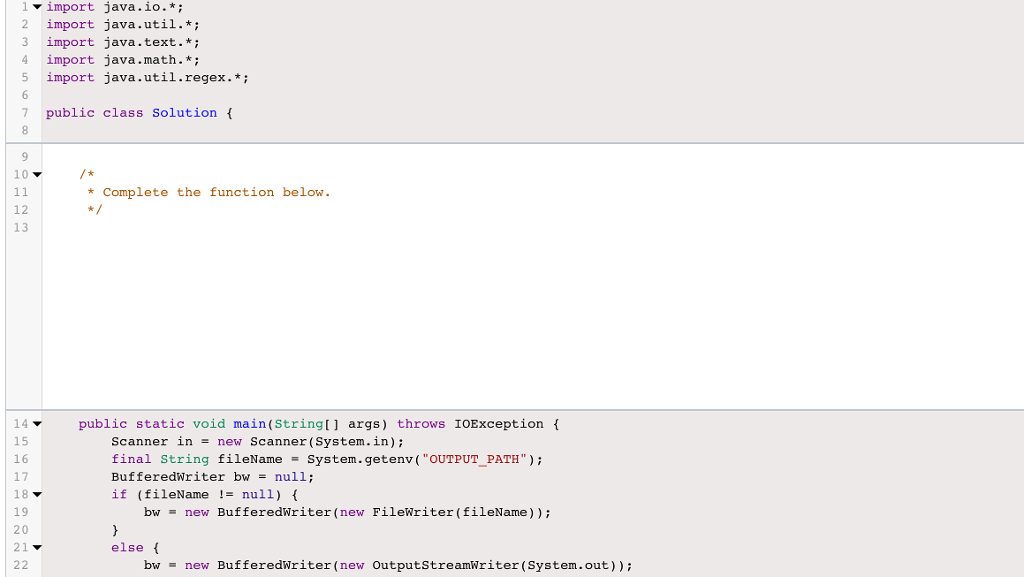
Task: Click 'import java.text.*;' line
Action: [x=123, y=42]
